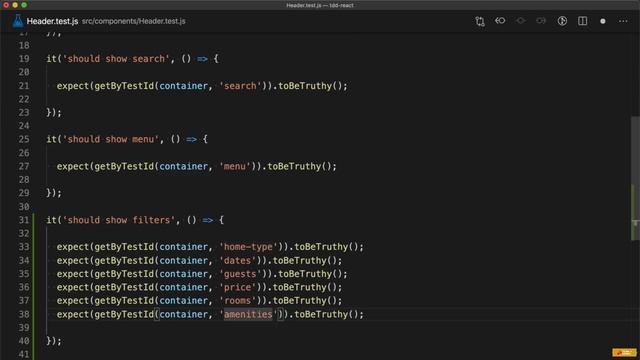Click closing brace on line 23
Screen dimensions: 640x360
(x=49, y=113)
